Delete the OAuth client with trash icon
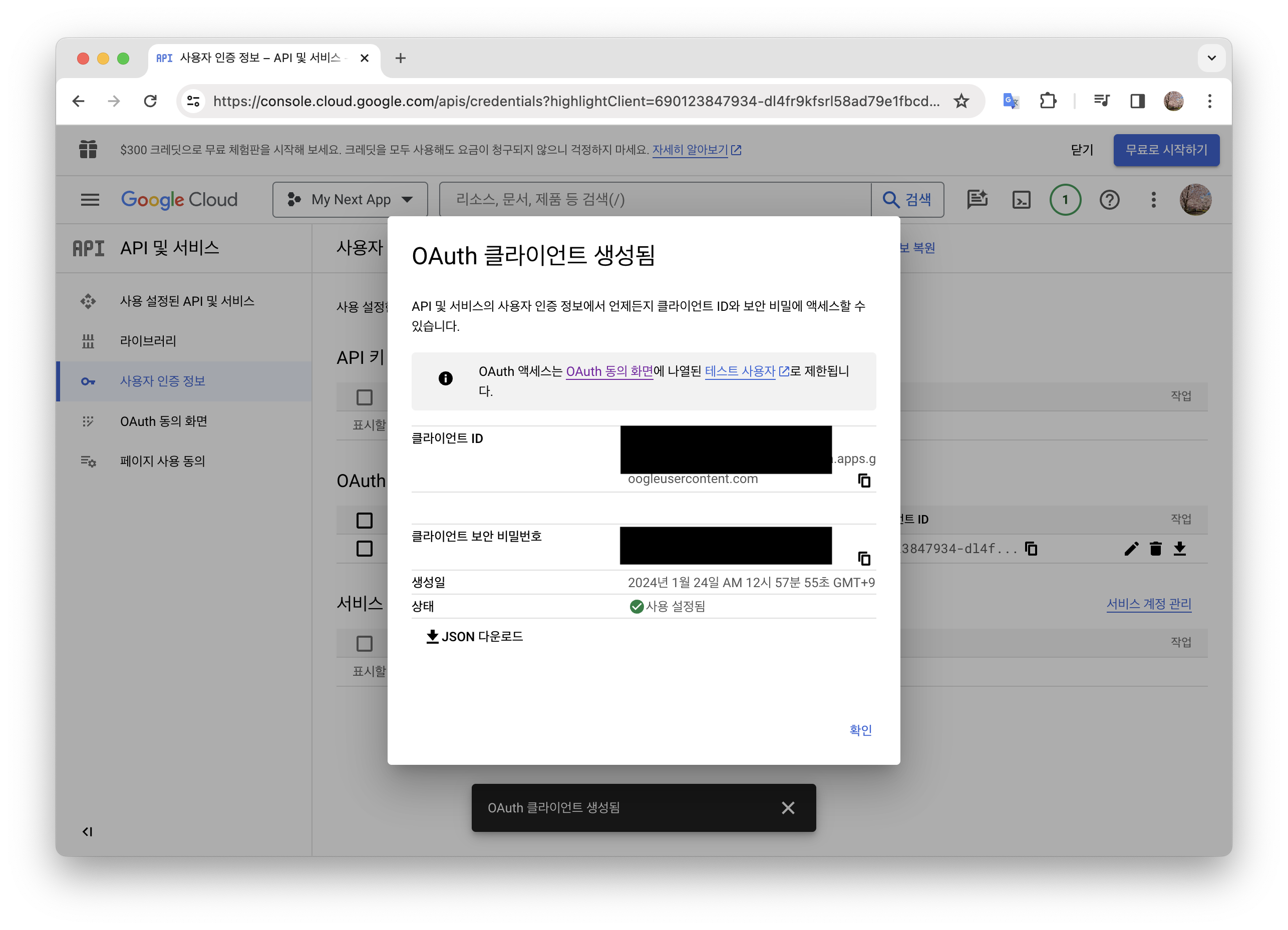Image resolution: width=1288 pixels, height=930 pixels. pyautogui.click(x=1155, y=549)
